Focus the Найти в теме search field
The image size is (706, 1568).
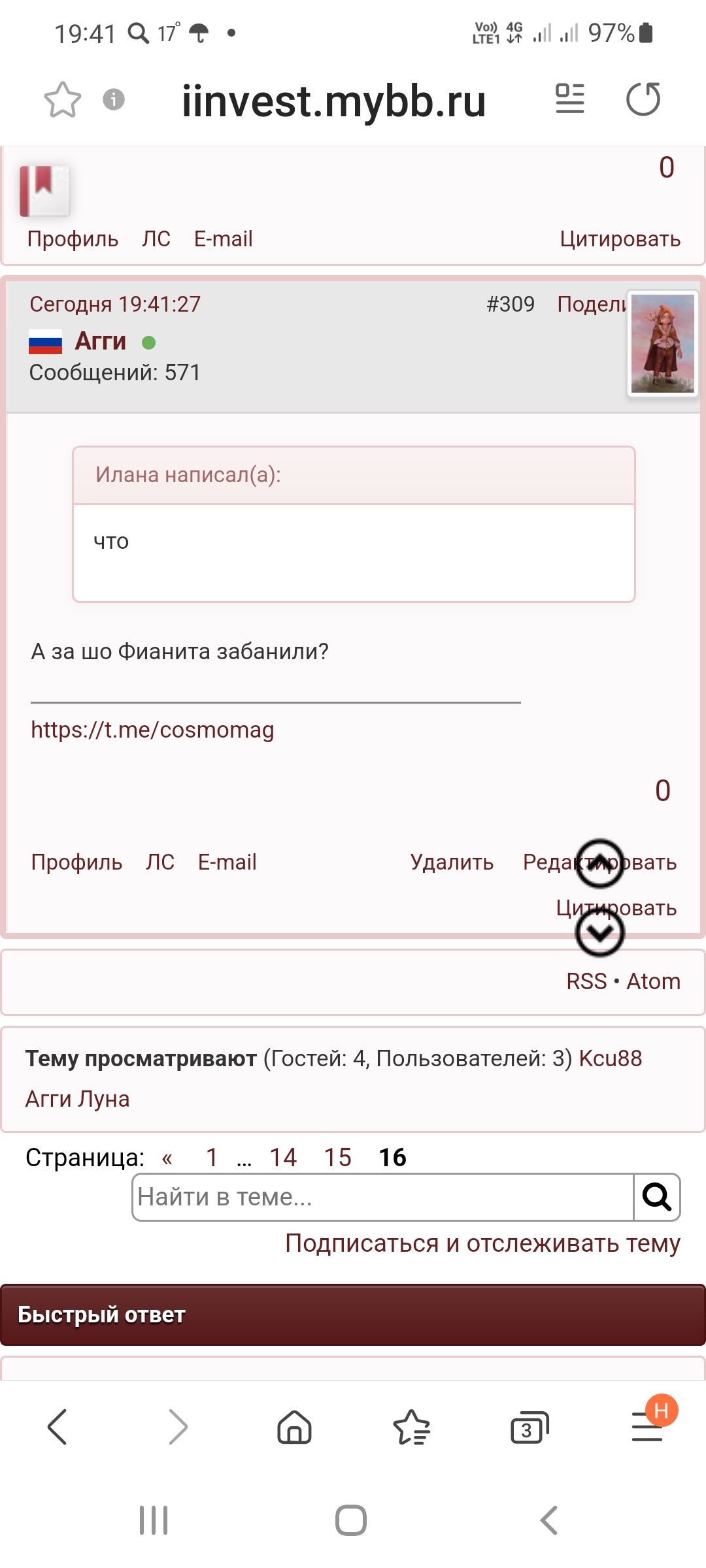383,1197
